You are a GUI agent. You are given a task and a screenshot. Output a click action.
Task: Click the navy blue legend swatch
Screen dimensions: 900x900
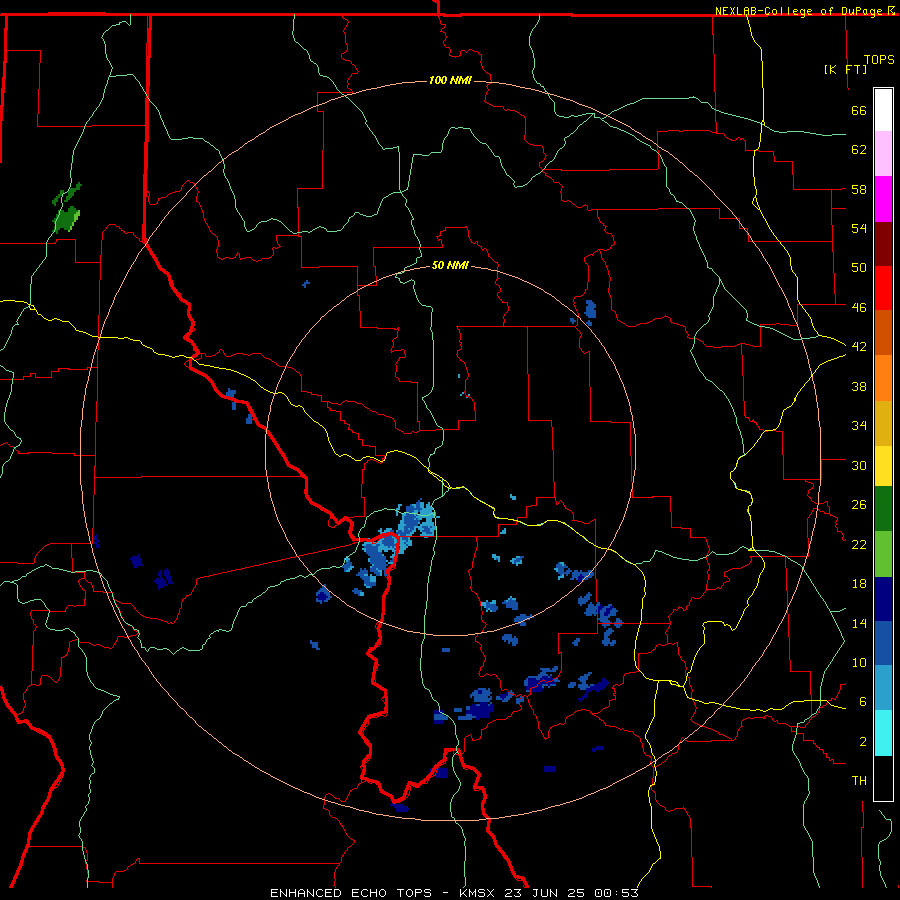pyautogui.click(x=883, y=599)
